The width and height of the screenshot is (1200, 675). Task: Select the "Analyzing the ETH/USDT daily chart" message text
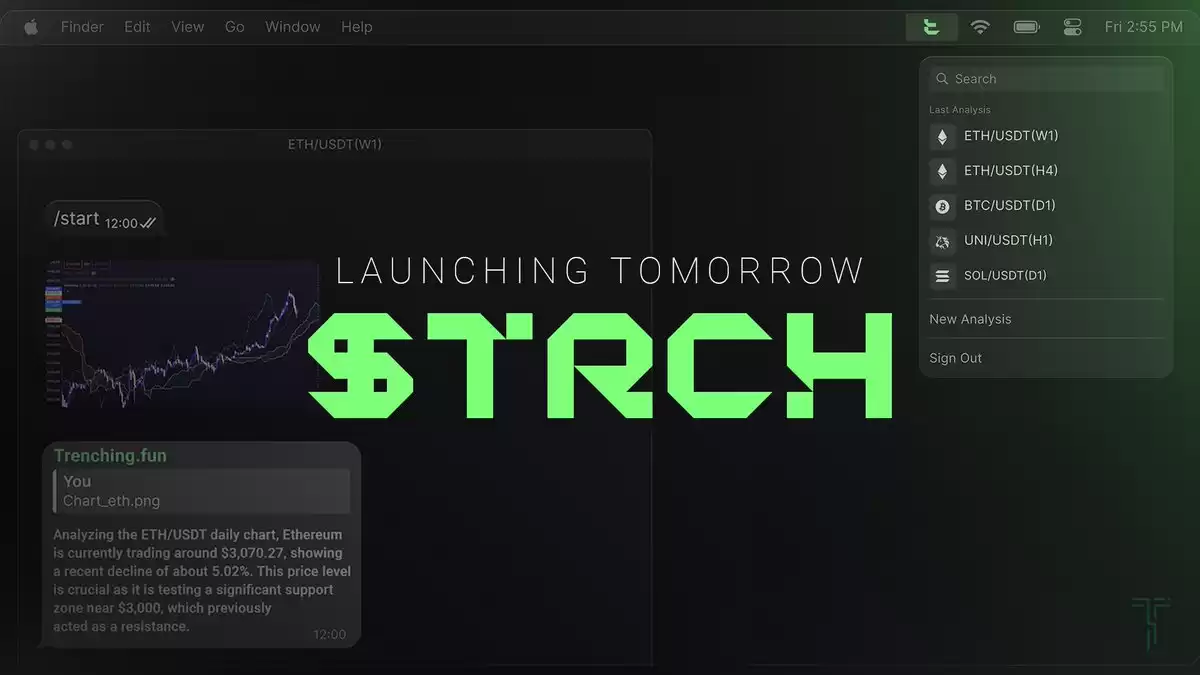coord(202,580)
